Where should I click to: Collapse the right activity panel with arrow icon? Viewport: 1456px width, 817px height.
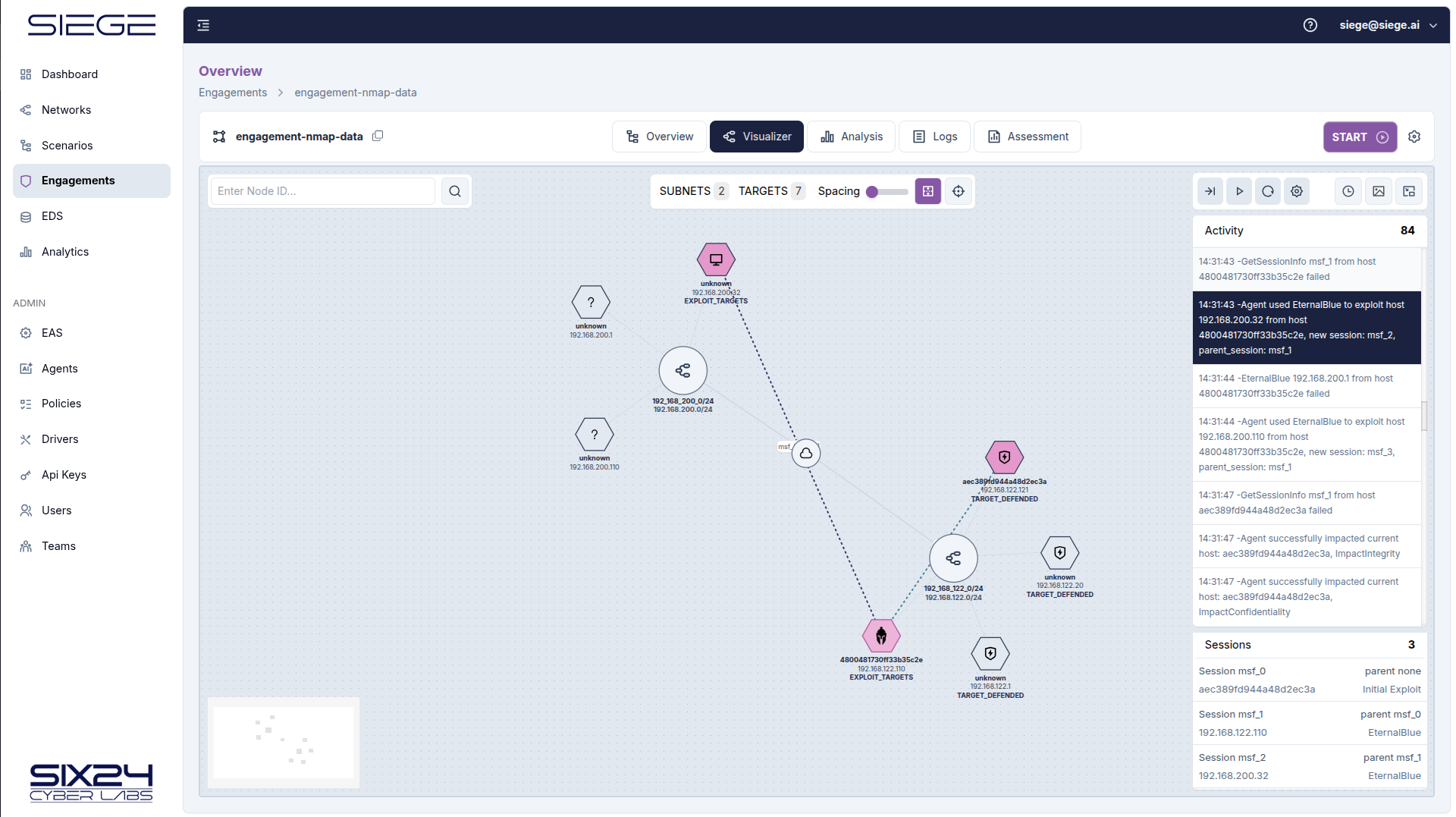click(x=1210, y=191)
